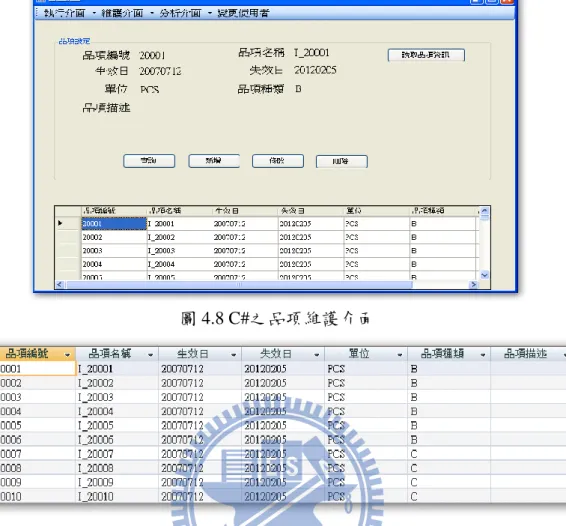
Task: Open the 生效日 column dropdown in the lower table
Action: (234, 355)
